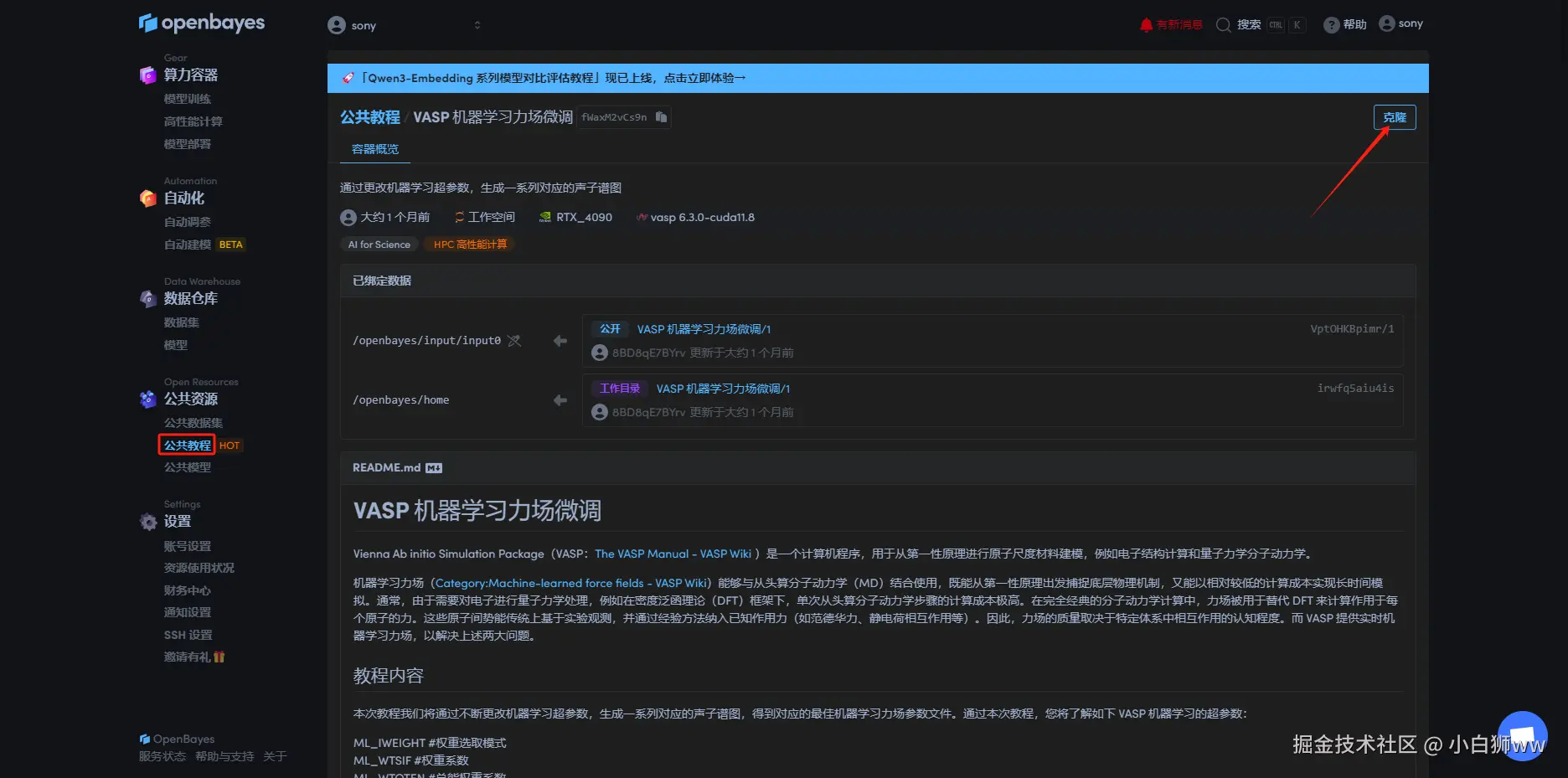Click the 设置 gear icon in the sidebar

tap(148, 522)
